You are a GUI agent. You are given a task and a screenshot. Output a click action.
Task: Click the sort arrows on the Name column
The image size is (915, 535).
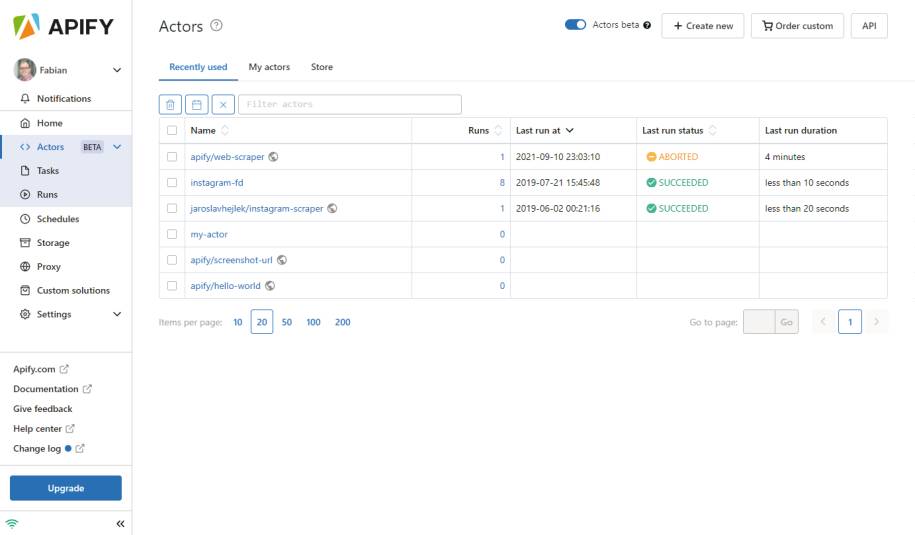(x=225, y=130)
